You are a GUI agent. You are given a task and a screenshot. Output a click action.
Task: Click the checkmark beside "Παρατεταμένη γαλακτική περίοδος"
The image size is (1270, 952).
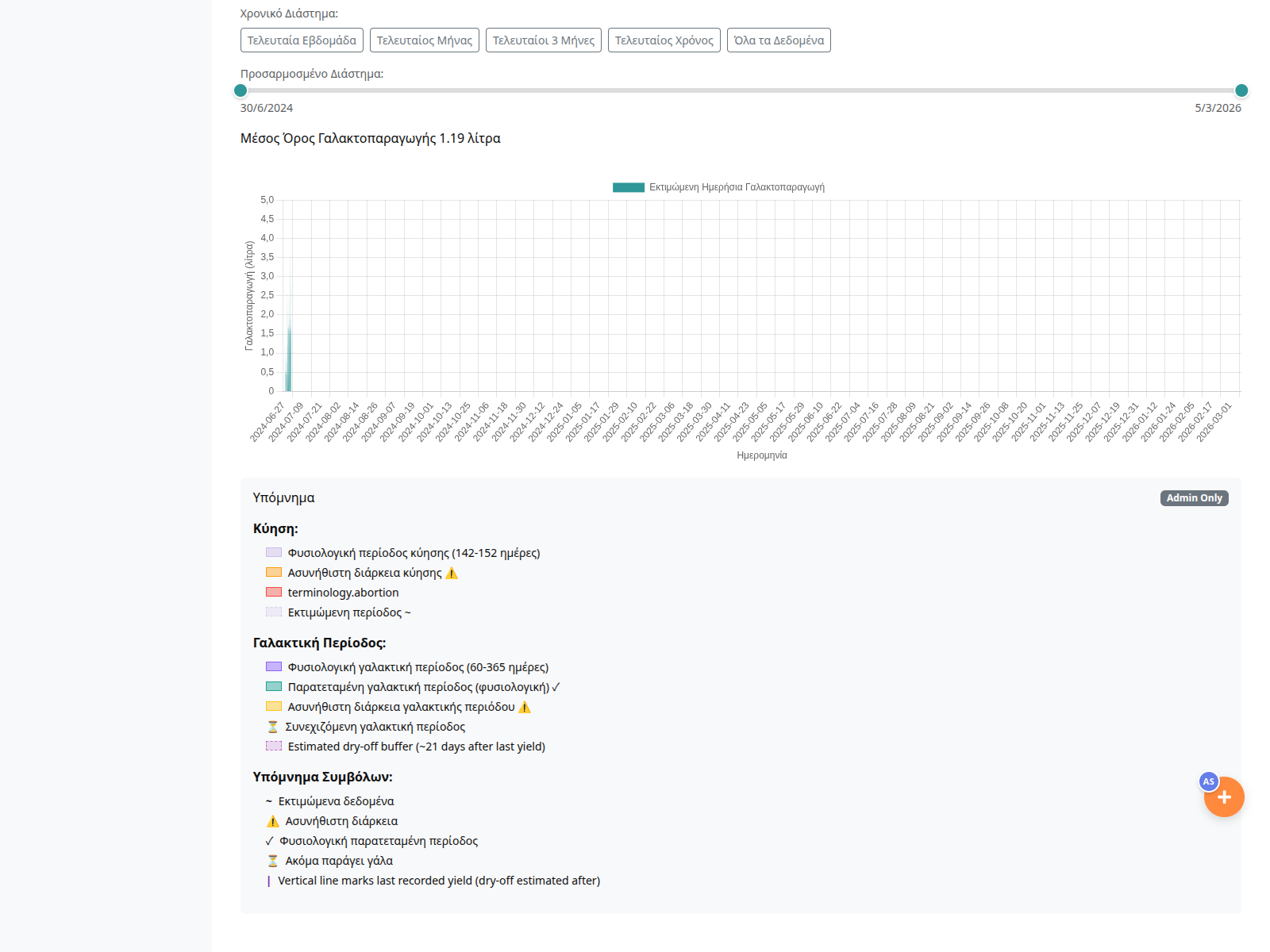(556, 687)
